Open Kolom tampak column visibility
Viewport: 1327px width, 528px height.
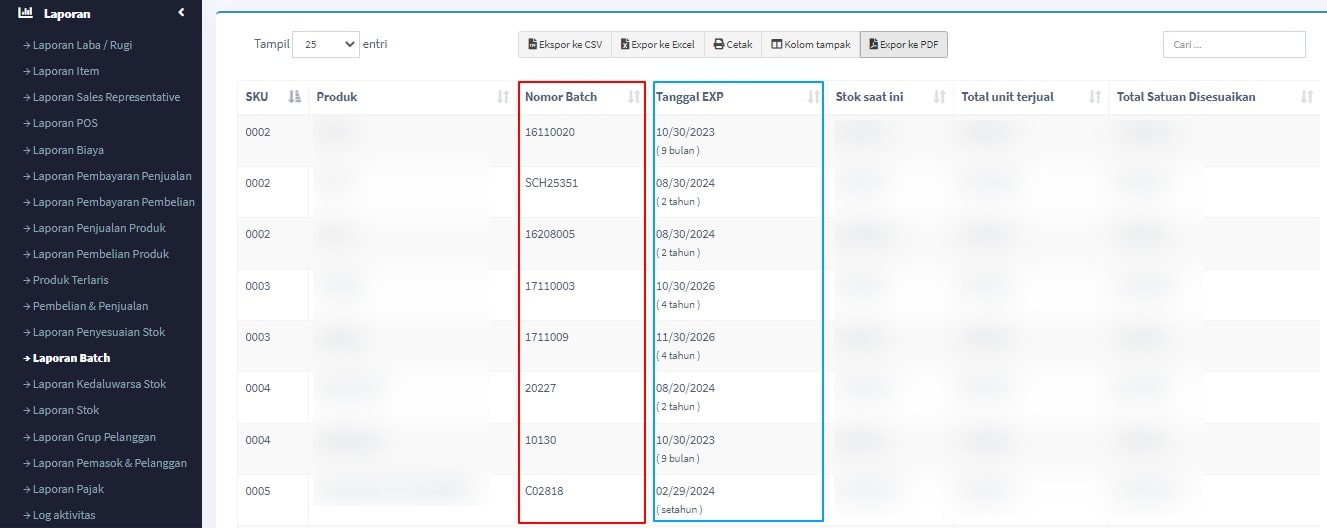click(x=810, y=44)
